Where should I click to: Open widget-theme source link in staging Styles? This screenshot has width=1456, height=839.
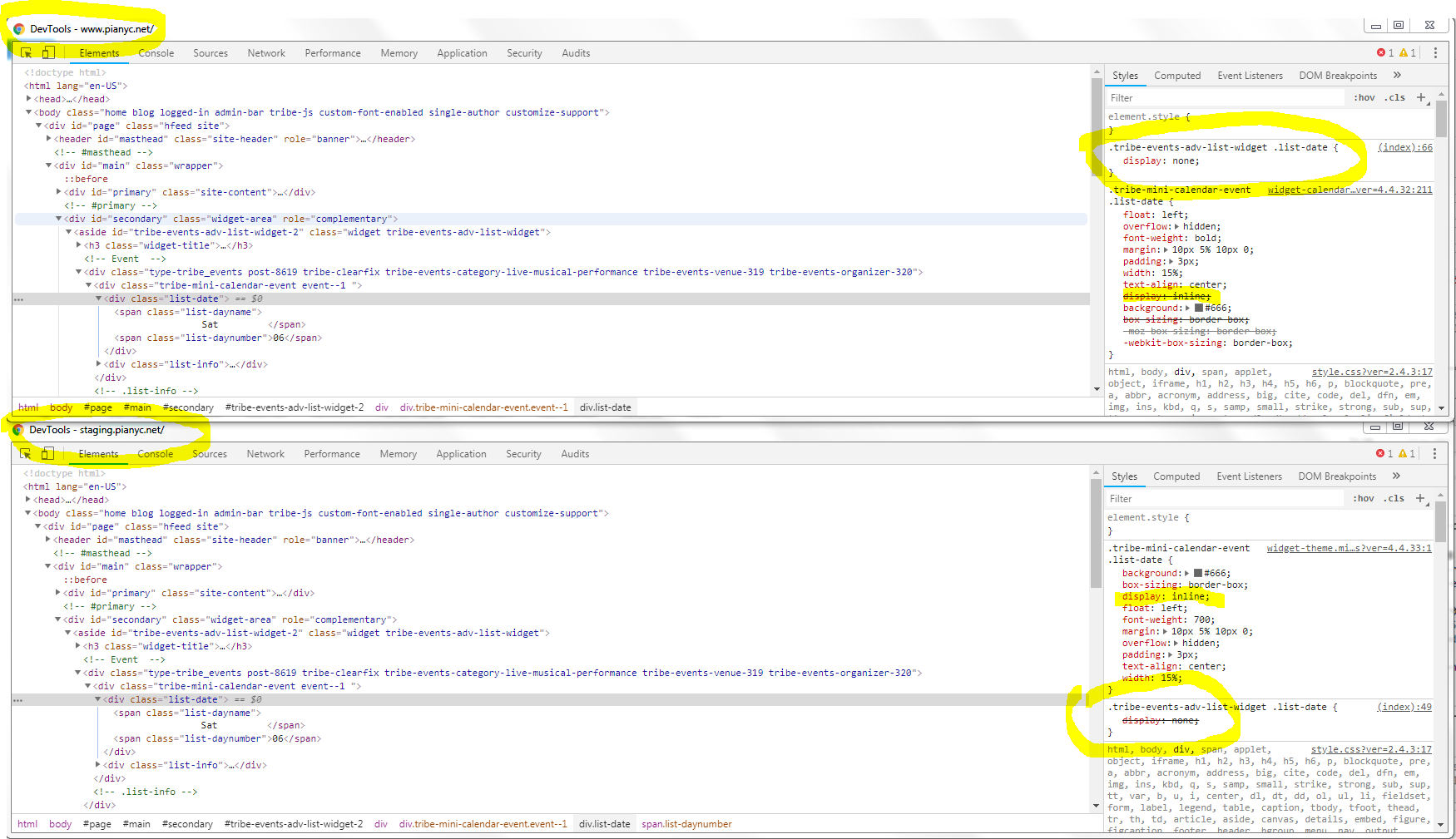point(1349,548)
